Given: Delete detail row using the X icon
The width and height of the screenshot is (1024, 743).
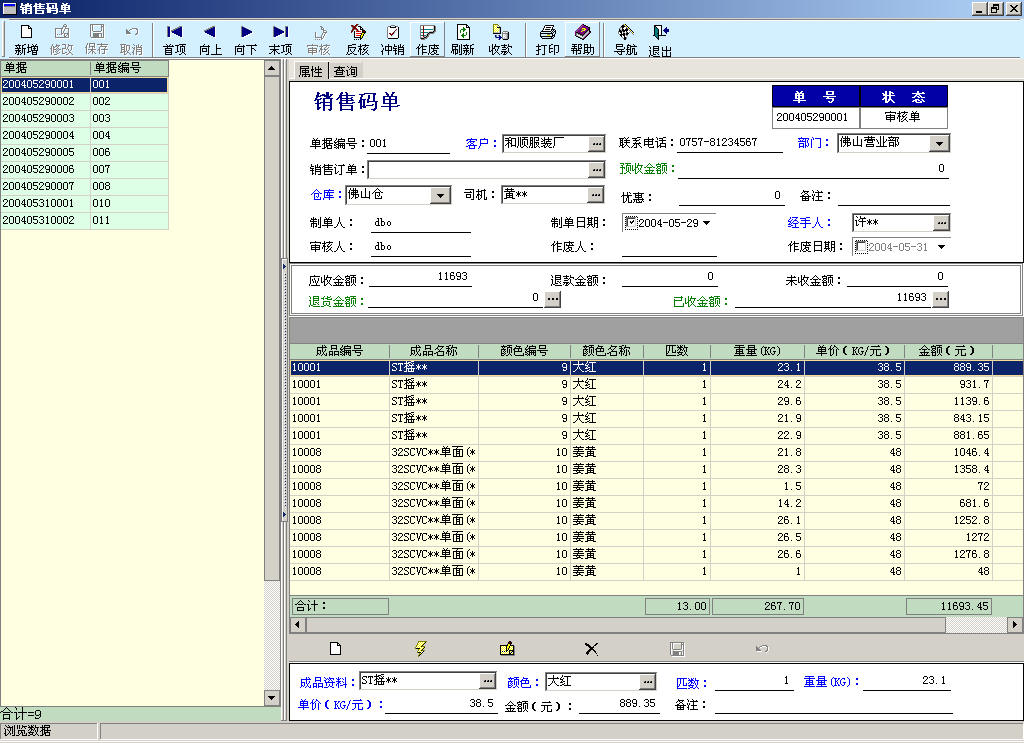Looking at the screenshot, I should [591, 649].
